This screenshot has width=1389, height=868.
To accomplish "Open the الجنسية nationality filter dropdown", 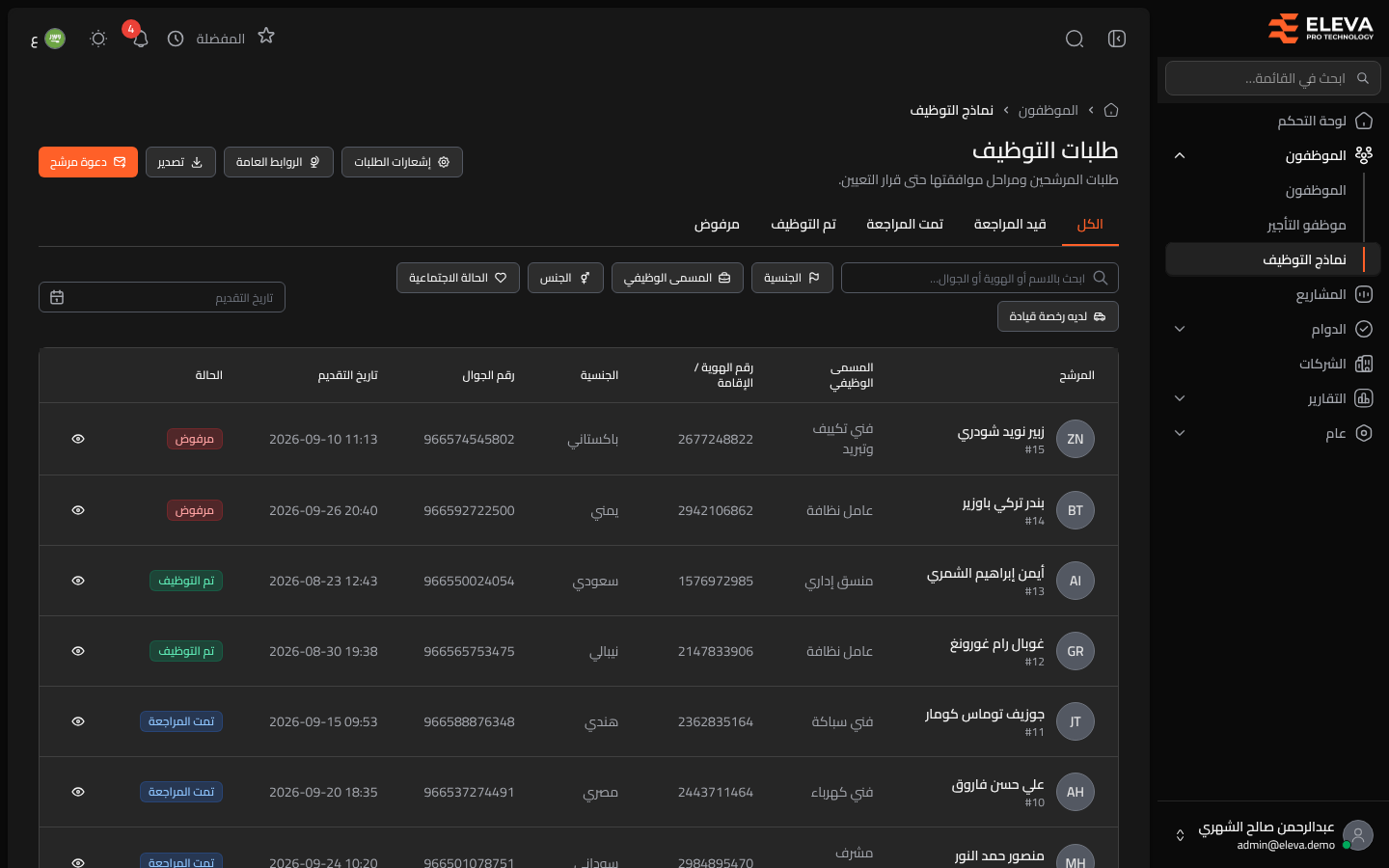I will click(792, 278).
